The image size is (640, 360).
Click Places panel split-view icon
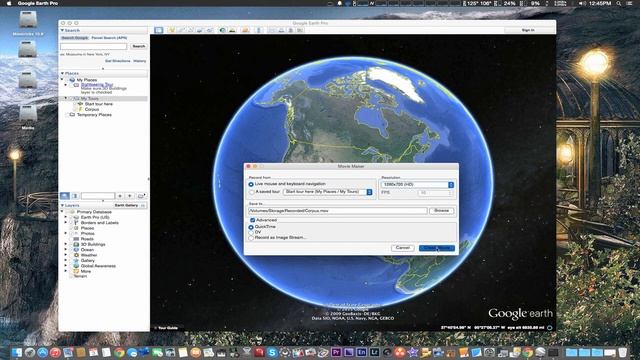click(75, 196)
